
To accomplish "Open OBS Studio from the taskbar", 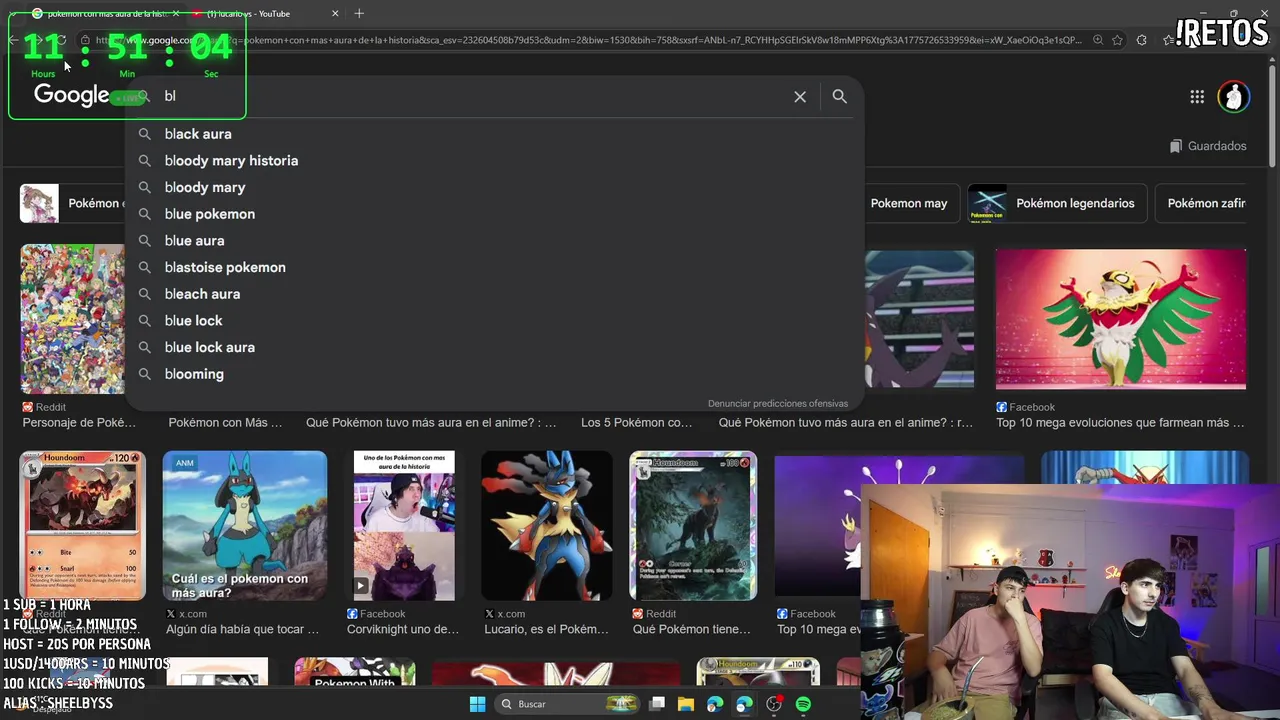I will pyautogui.click(x=773, y=704).
